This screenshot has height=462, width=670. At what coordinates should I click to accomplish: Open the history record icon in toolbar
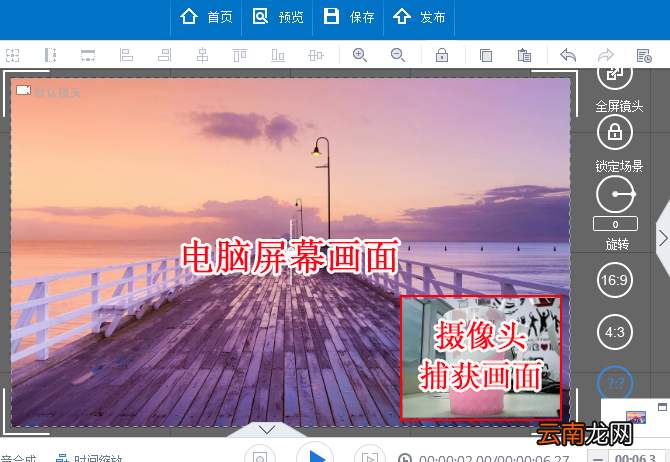644,56
